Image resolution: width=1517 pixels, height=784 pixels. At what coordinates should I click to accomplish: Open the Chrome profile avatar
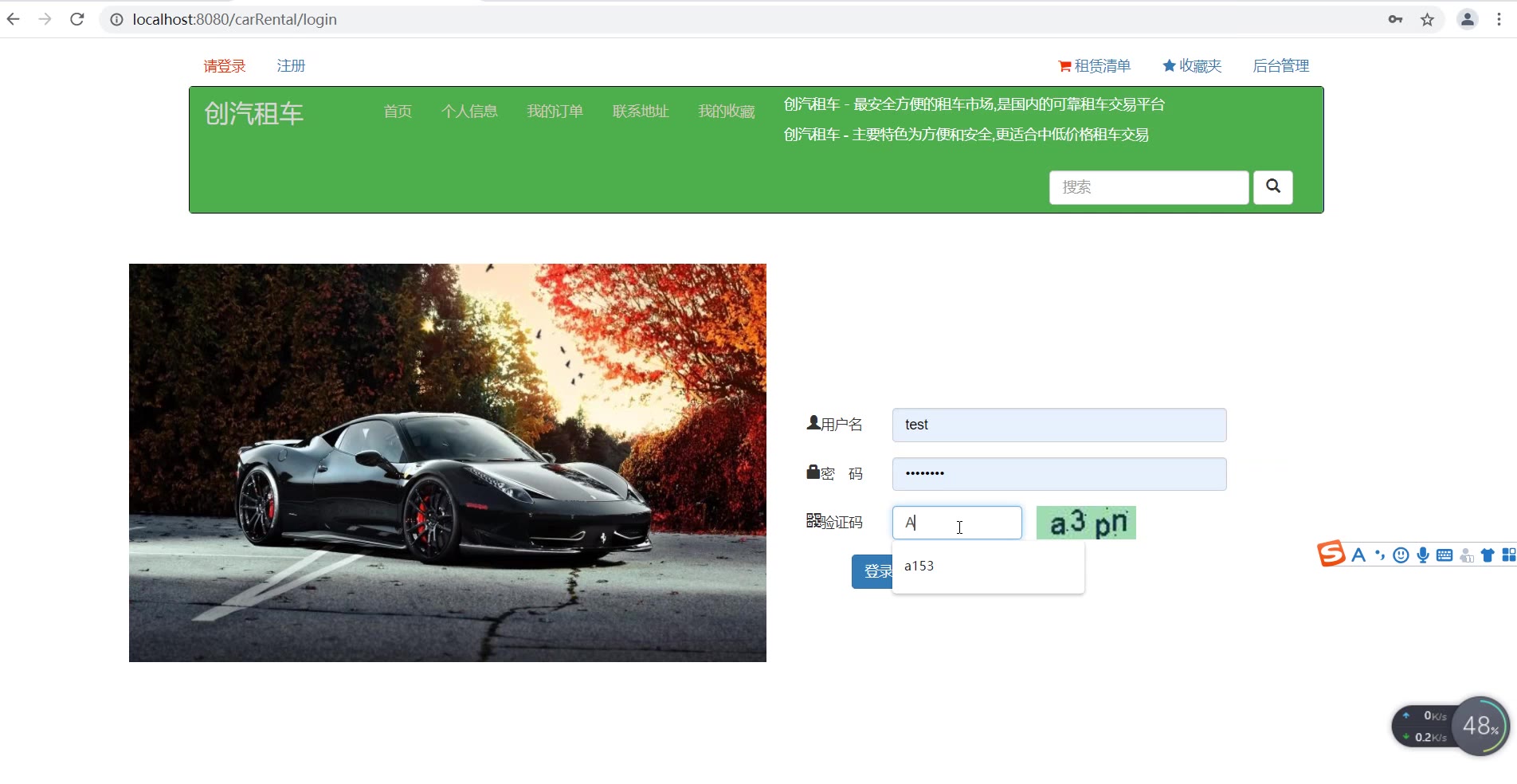pos(1467,19)
